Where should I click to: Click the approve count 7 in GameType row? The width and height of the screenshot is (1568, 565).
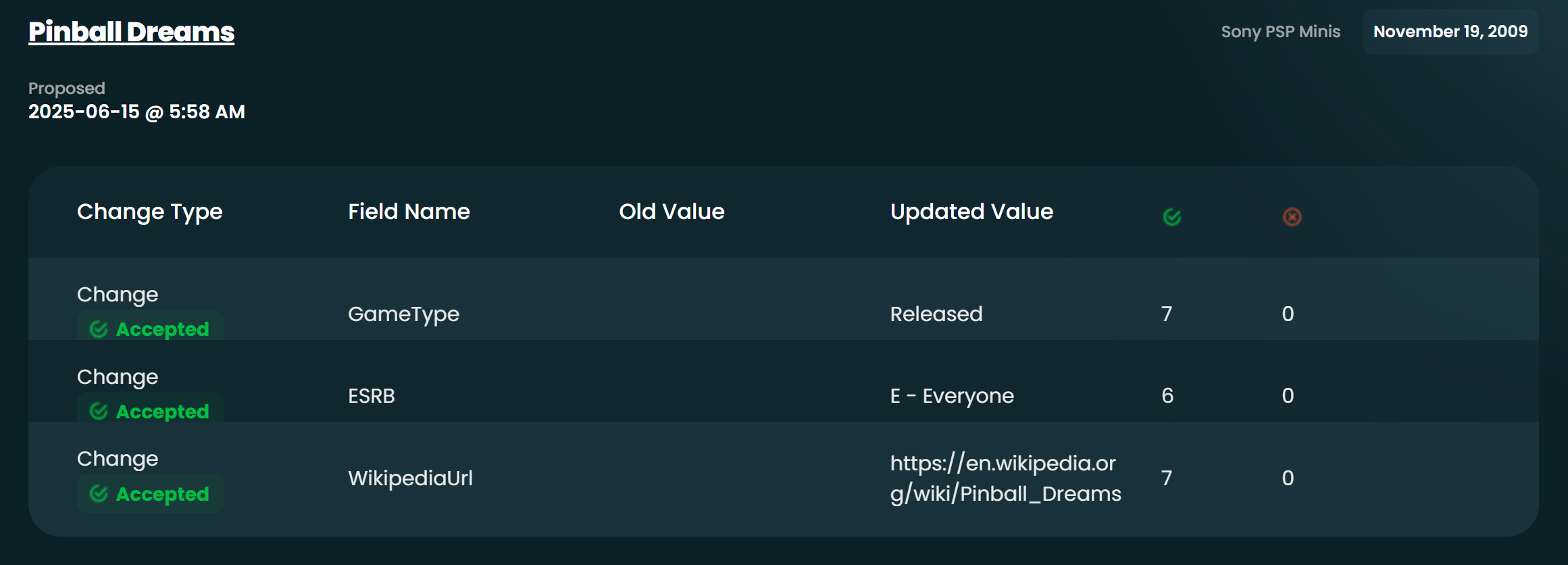pyautogui.click(x=1167, y=314)
